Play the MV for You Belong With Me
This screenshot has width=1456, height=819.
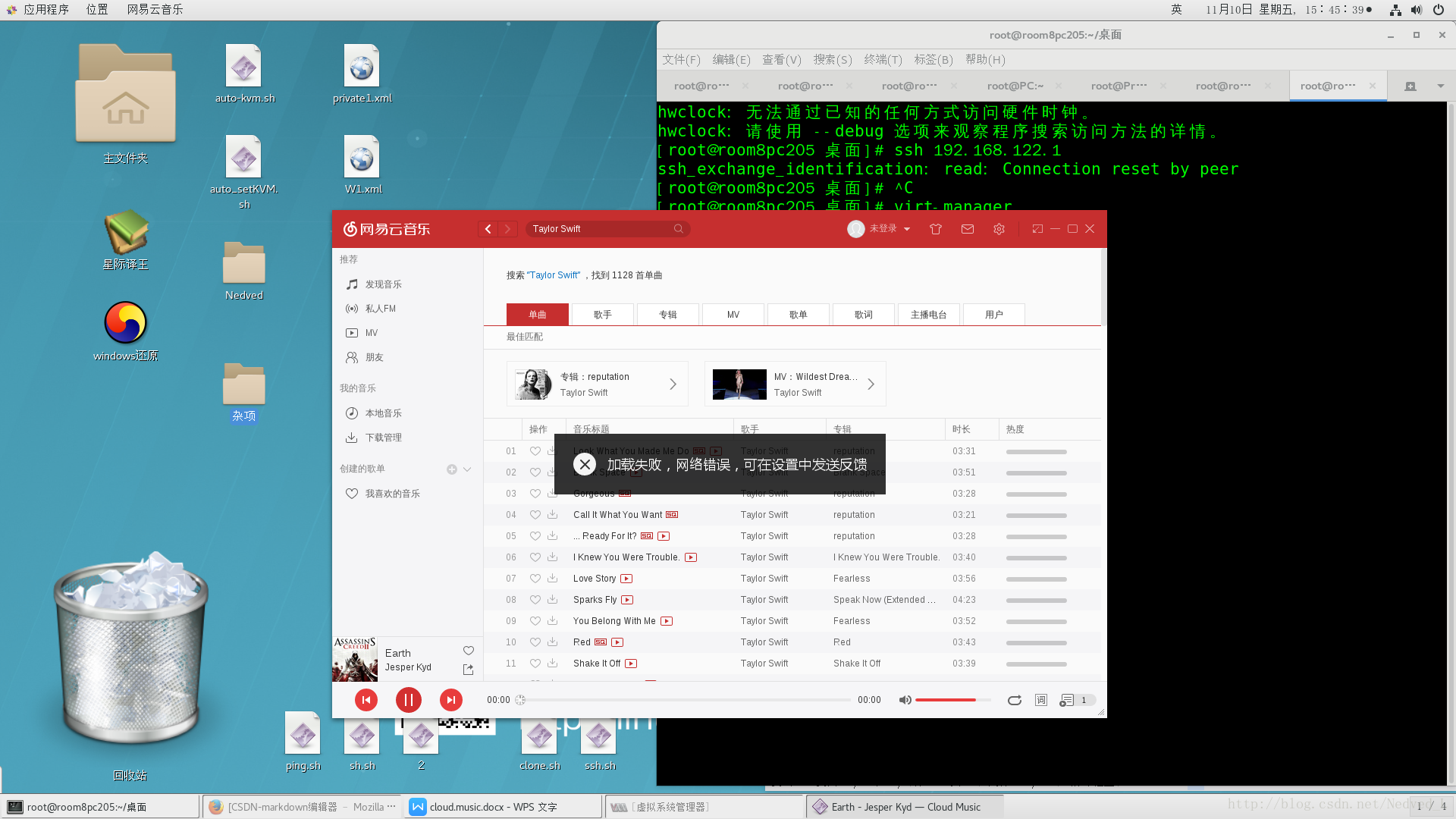(667, 621)
